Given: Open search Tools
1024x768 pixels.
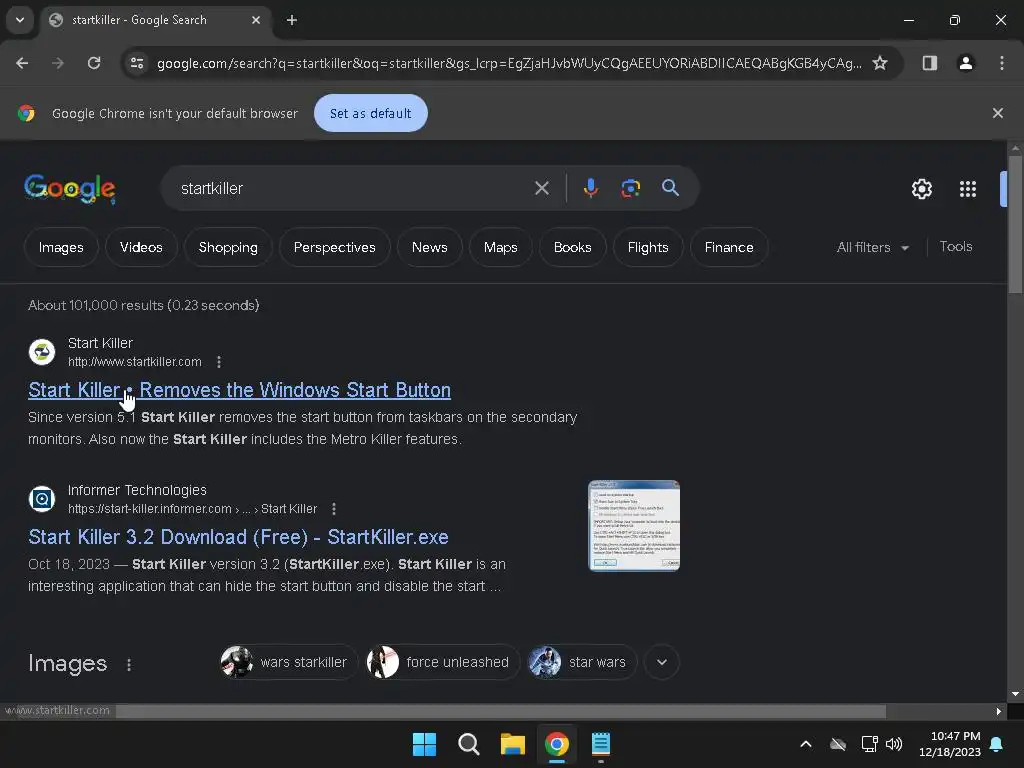Looking at the screenshot, I should pos(955,246).
